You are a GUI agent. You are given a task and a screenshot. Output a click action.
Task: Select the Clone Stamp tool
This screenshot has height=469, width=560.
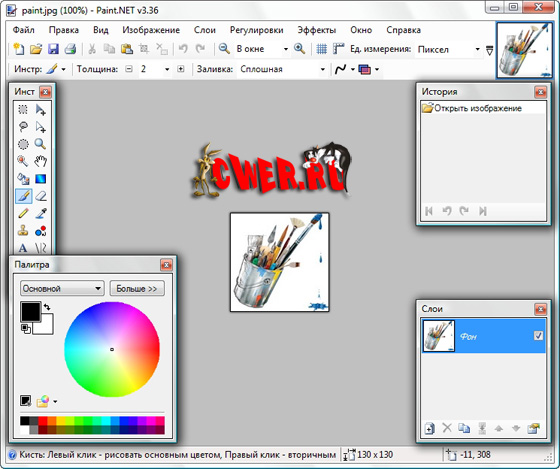(x=23, y=230)
